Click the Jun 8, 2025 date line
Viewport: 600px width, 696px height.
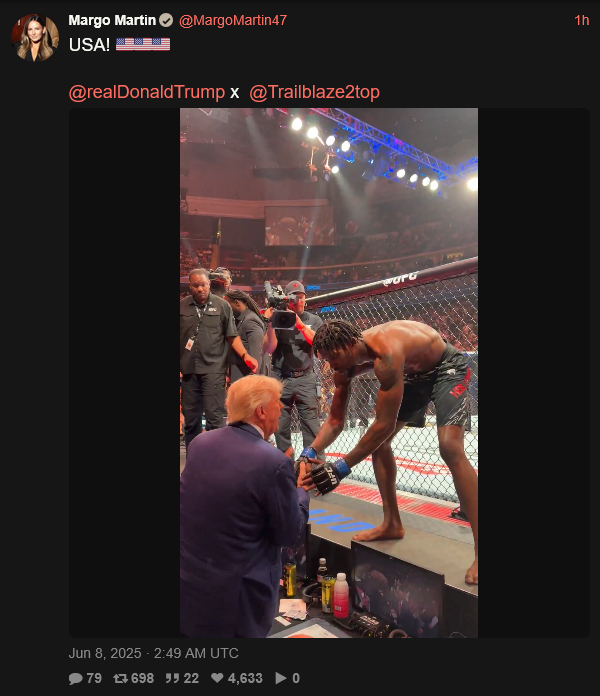click(x=154, y=653)
